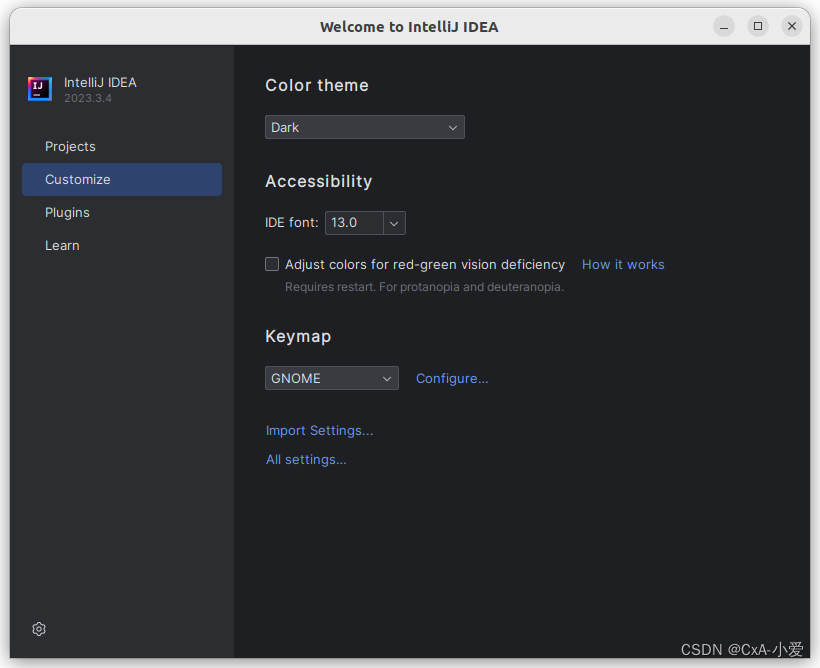
Task: Click the 2023.3.4 version text
Action: 88,98
